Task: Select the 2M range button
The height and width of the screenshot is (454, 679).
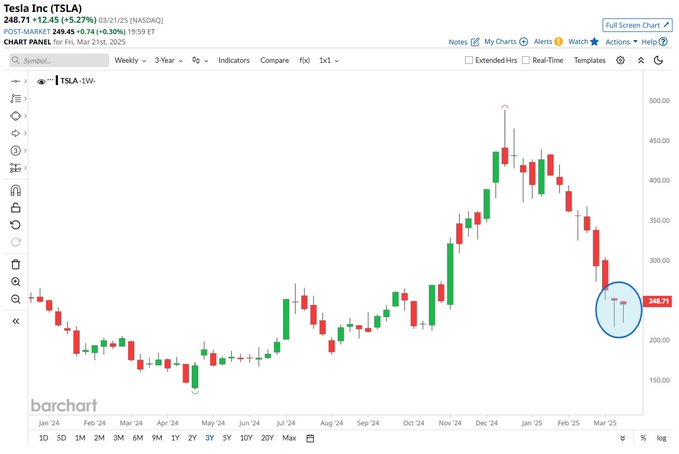Action: tap(99, 438)
